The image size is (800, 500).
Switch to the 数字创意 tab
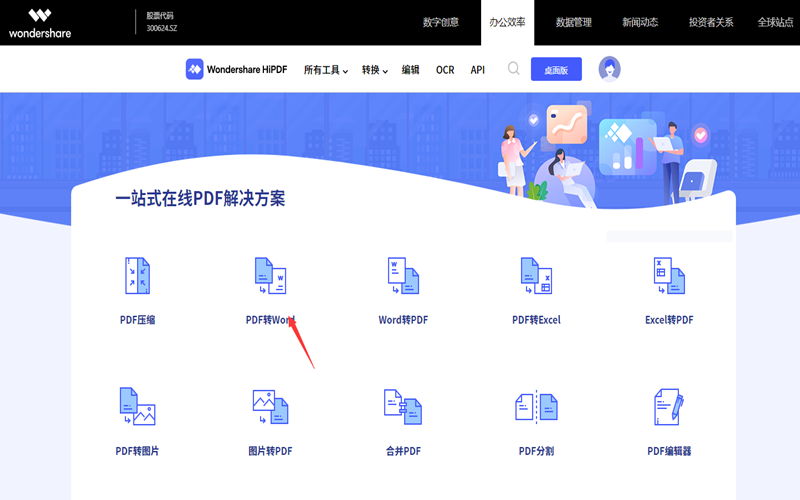(x=441, y=22)
